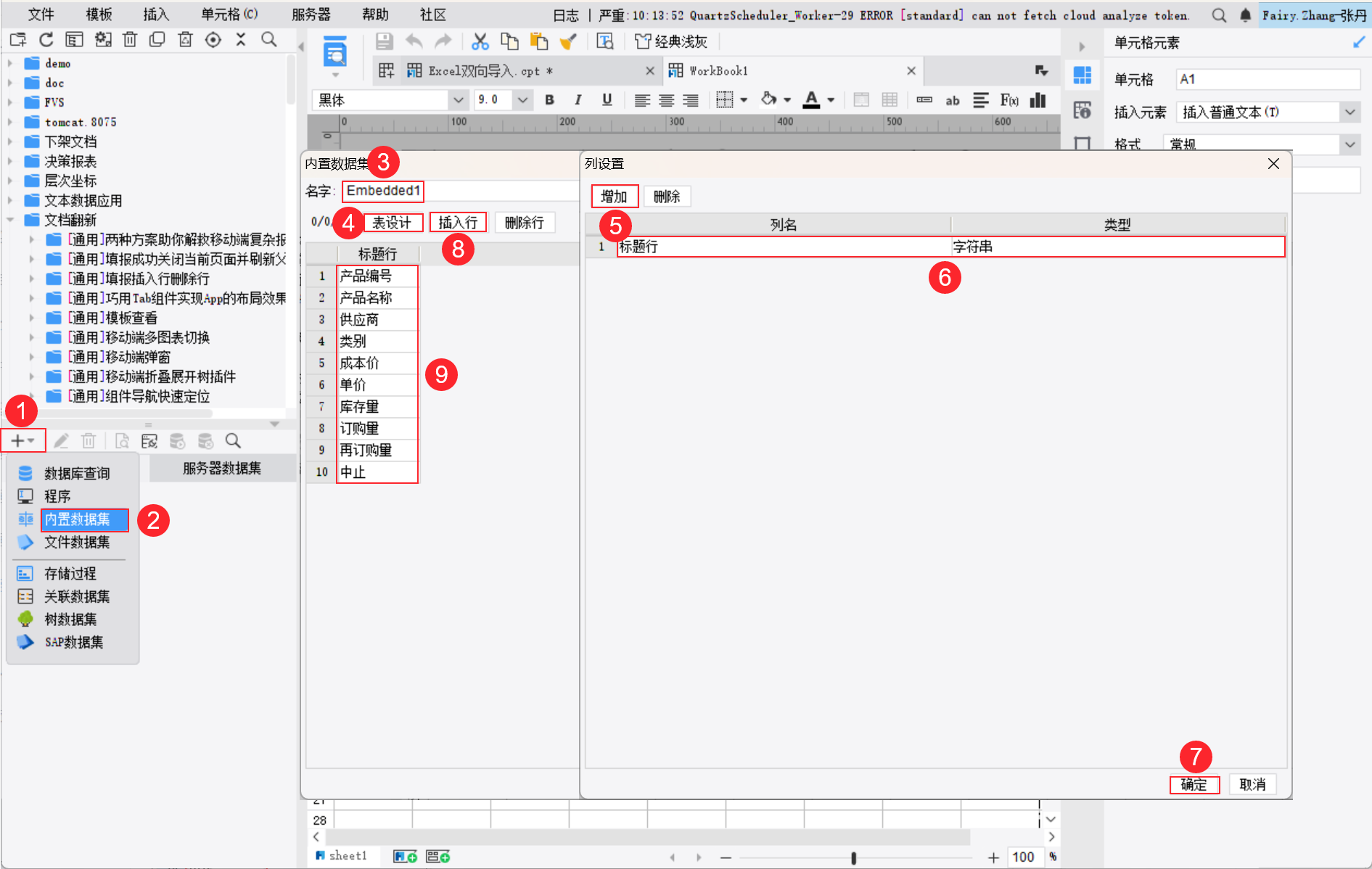Click the blue preview icon
Viewport: 1372px width, 869px height.
point(334,52)
